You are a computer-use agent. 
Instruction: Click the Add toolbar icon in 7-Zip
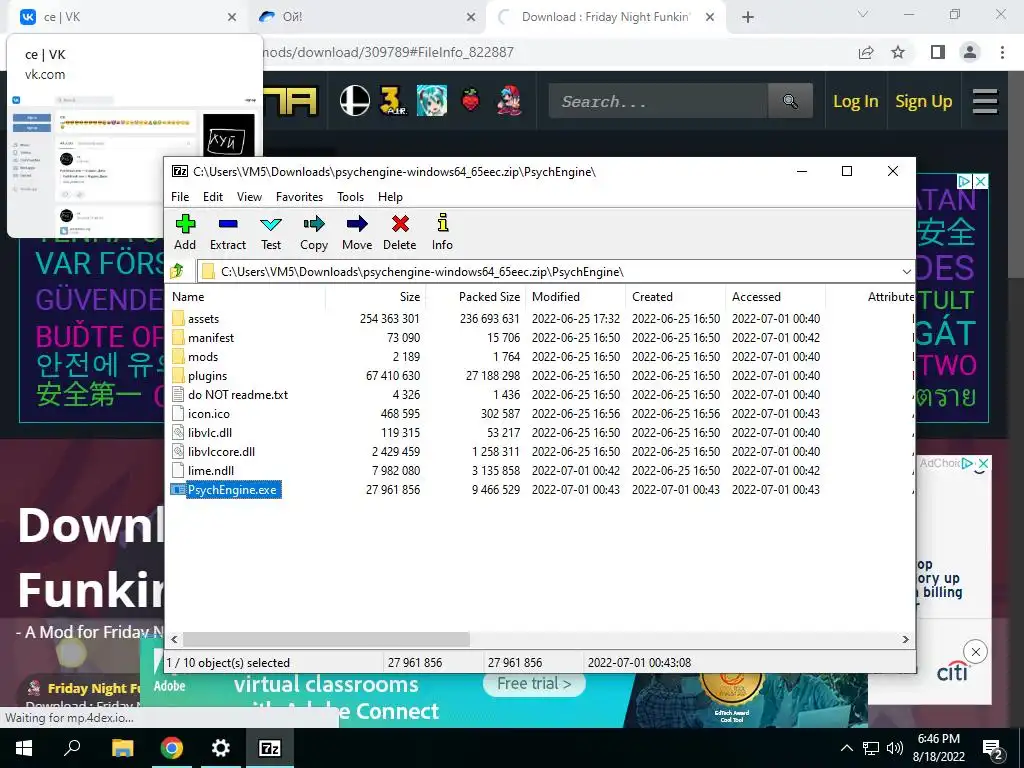coord(185,224)
